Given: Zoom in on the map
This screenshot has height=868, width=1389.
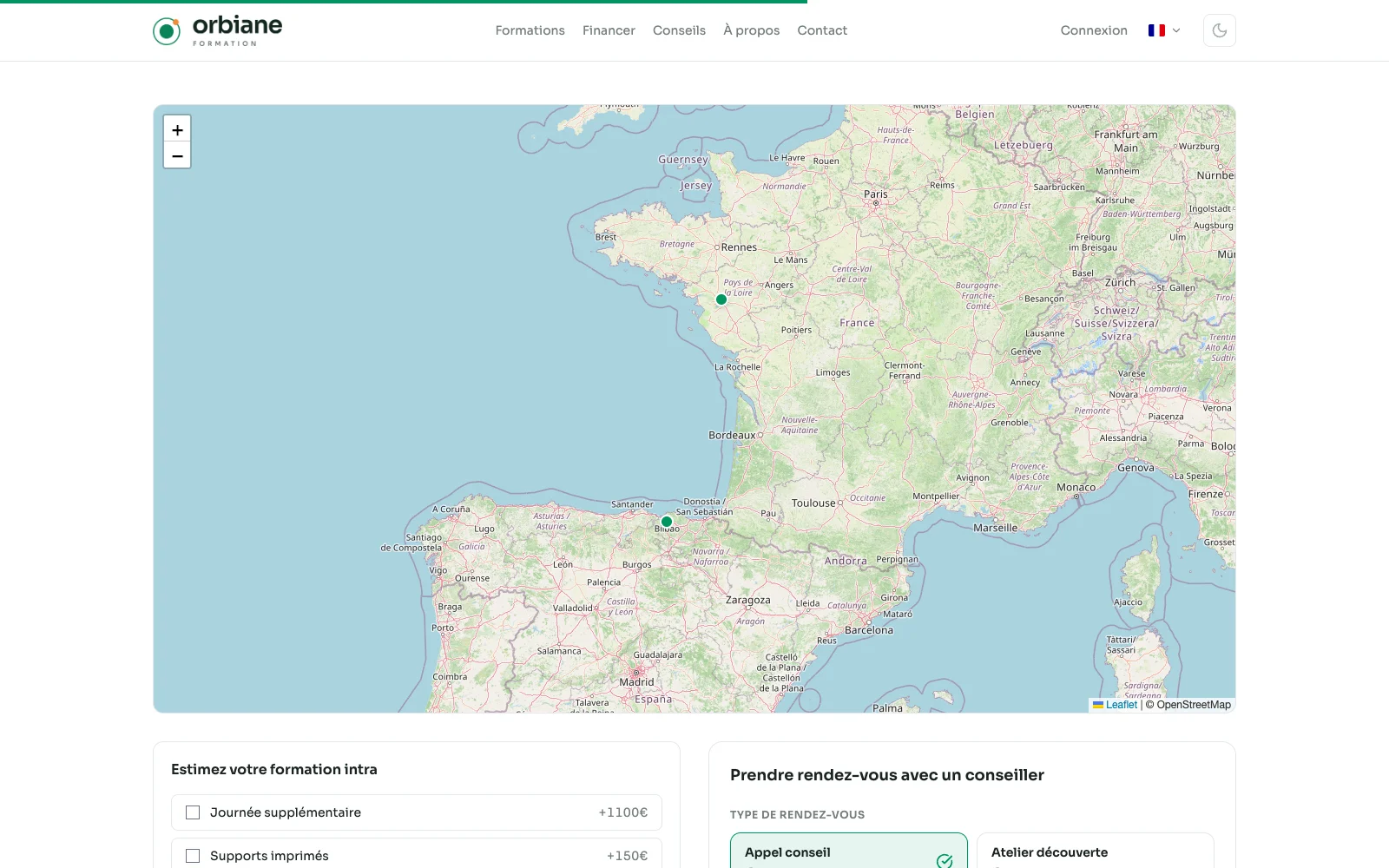Looking at the screenshot, I should tap(177, 129).
